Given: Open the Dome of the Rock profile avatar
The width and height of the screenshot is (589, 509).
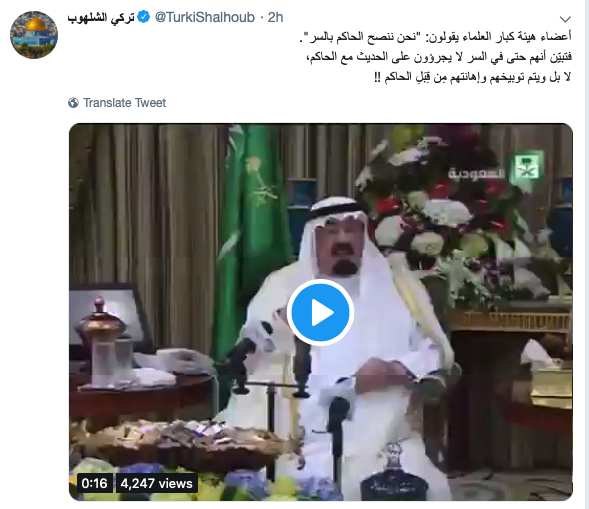Looking at the screenshot, I should coord(34,35).
